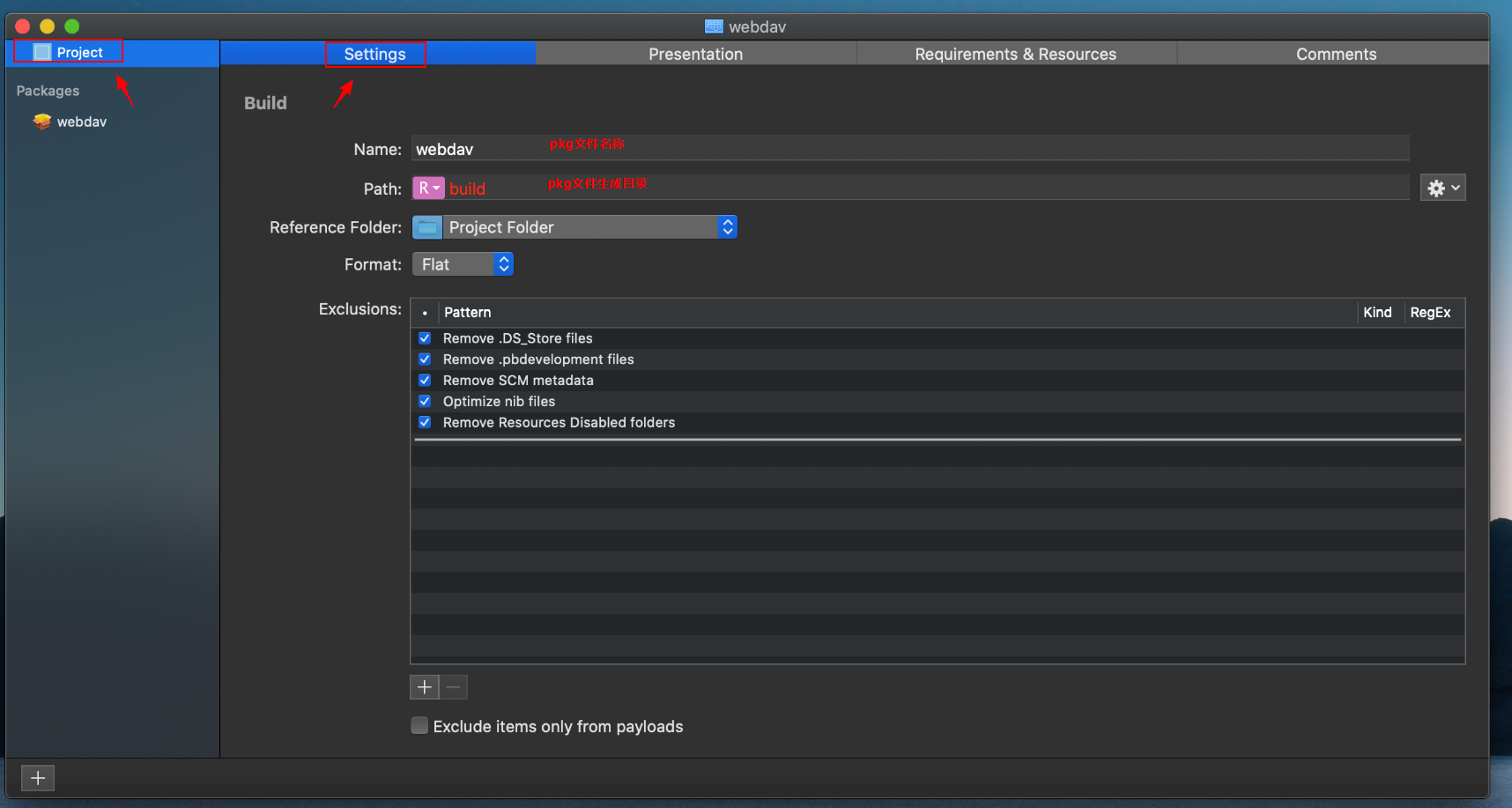Zoom window using the green button
Viewport: 1512px width, 808px height.
click(x=72, y=26)
